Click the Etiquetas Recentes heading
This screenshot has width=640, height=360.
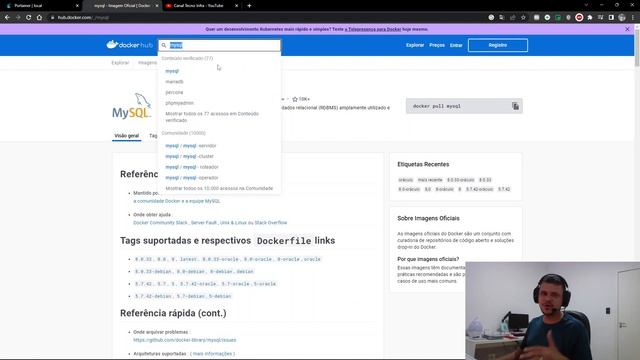[x=423, y=164]
